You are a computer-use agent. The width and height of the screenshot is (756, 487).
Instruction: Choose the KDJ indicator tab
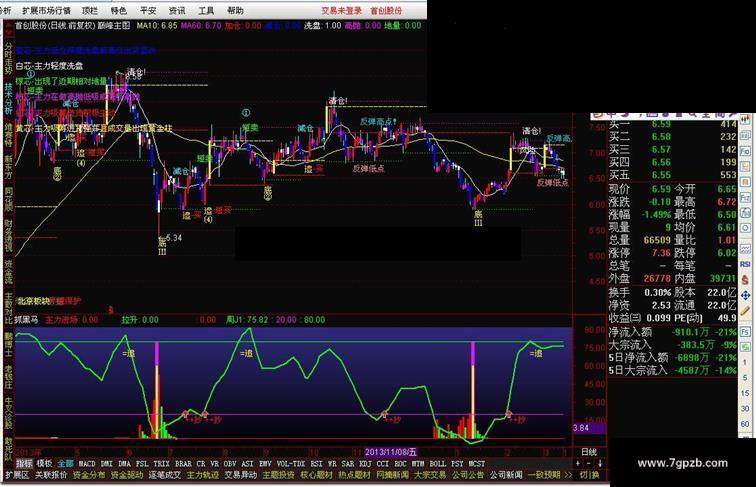click(365, 463)
